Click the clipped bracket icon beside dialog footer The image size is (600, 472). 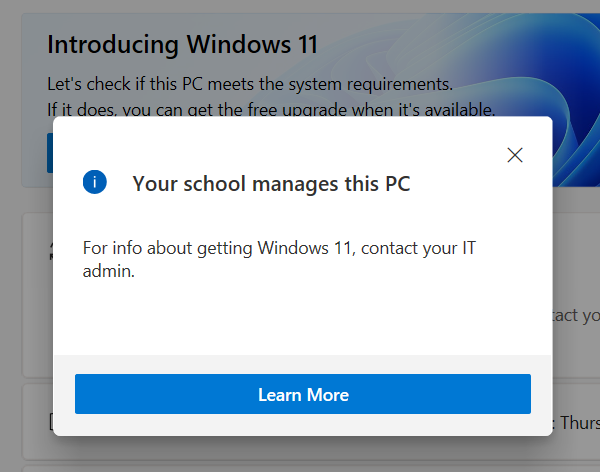51,421
